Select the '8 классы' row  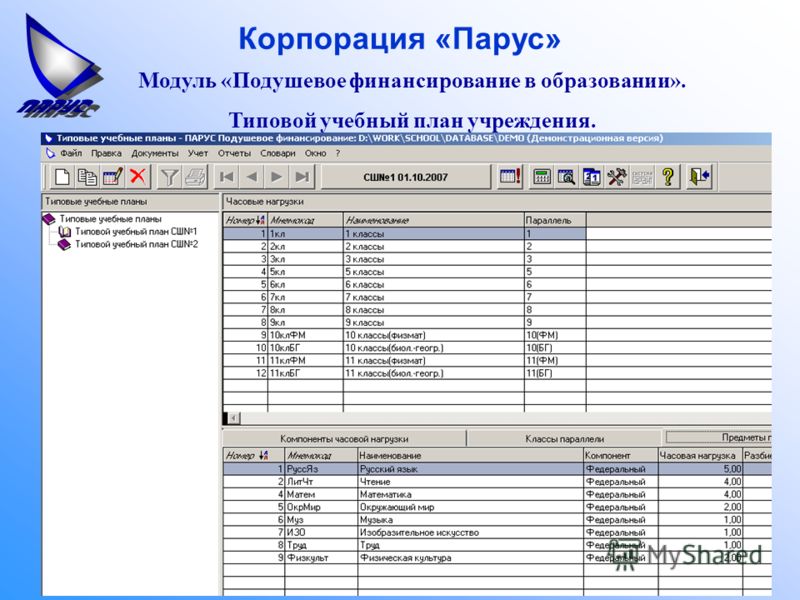point(404,310)
